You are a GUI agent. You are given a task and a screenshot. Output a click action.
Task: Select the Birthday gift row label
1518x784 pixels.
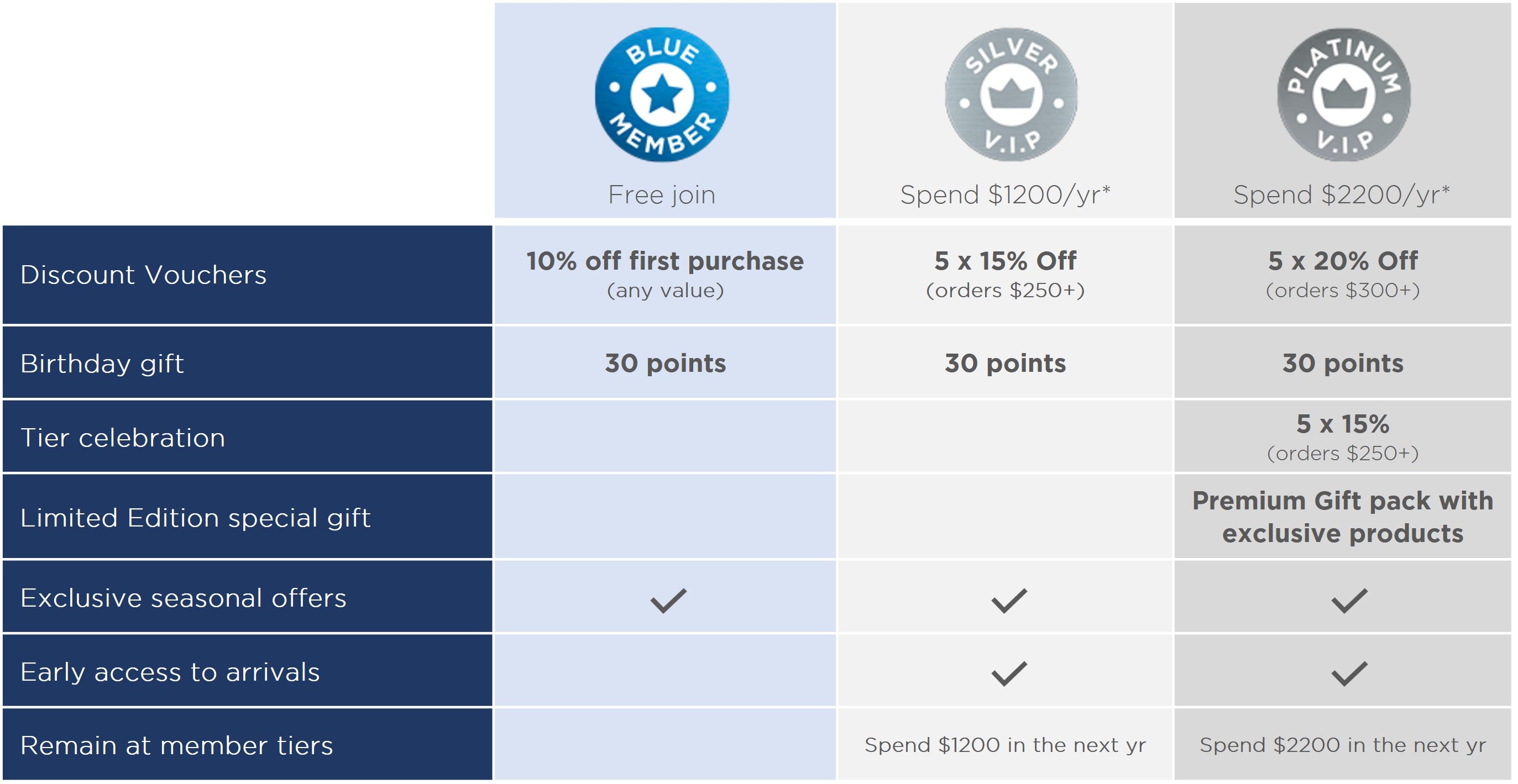click(x=102, y=363)
